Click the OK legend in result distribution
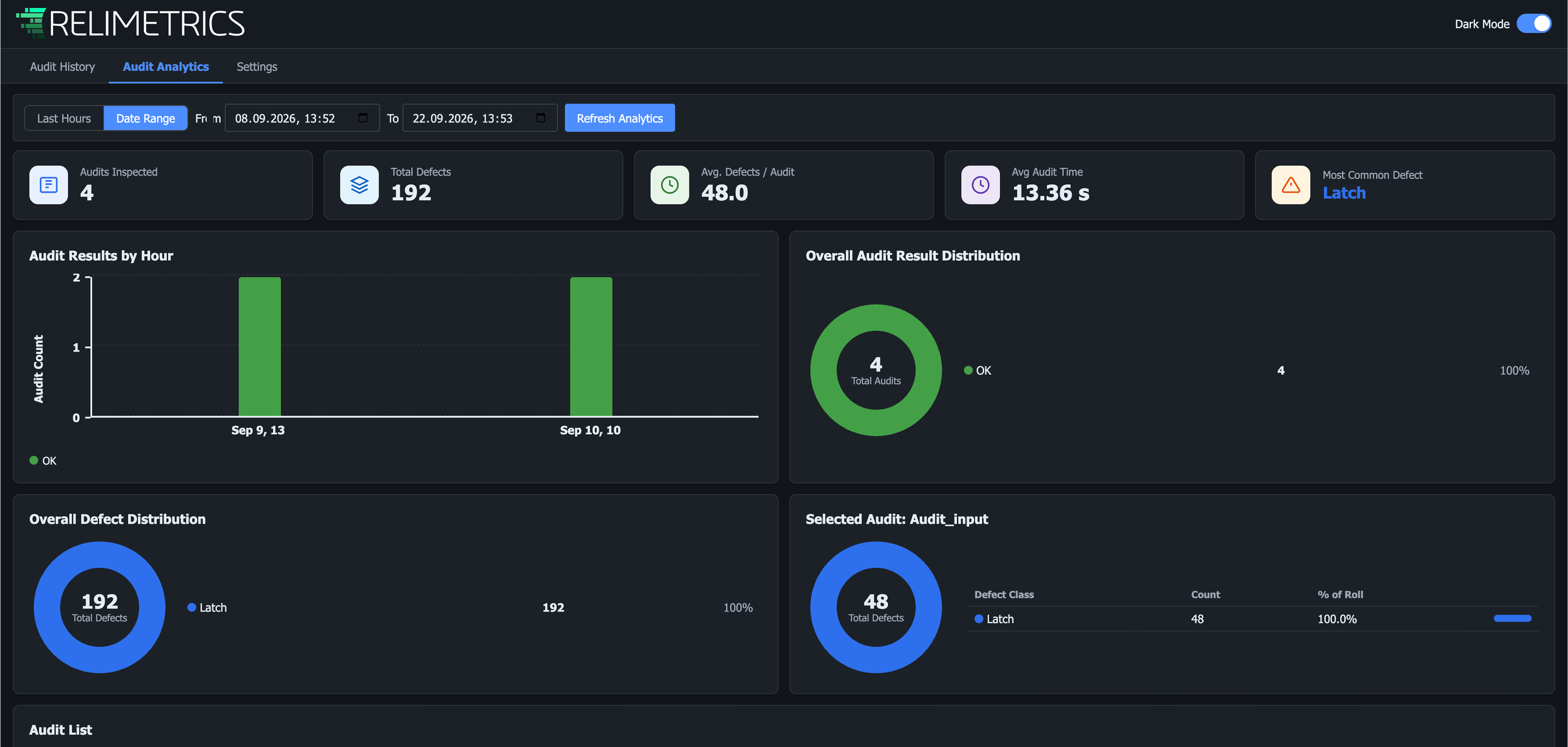 [x=978, y=370]
